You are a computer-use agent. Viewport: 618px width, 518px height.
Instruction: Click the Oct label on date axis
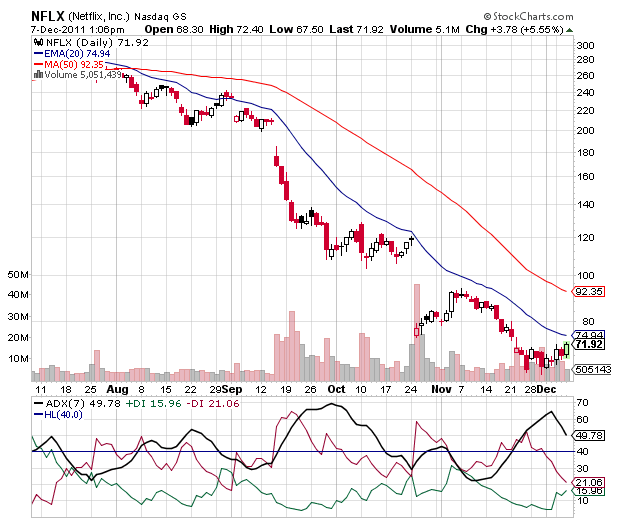point(336,389)
